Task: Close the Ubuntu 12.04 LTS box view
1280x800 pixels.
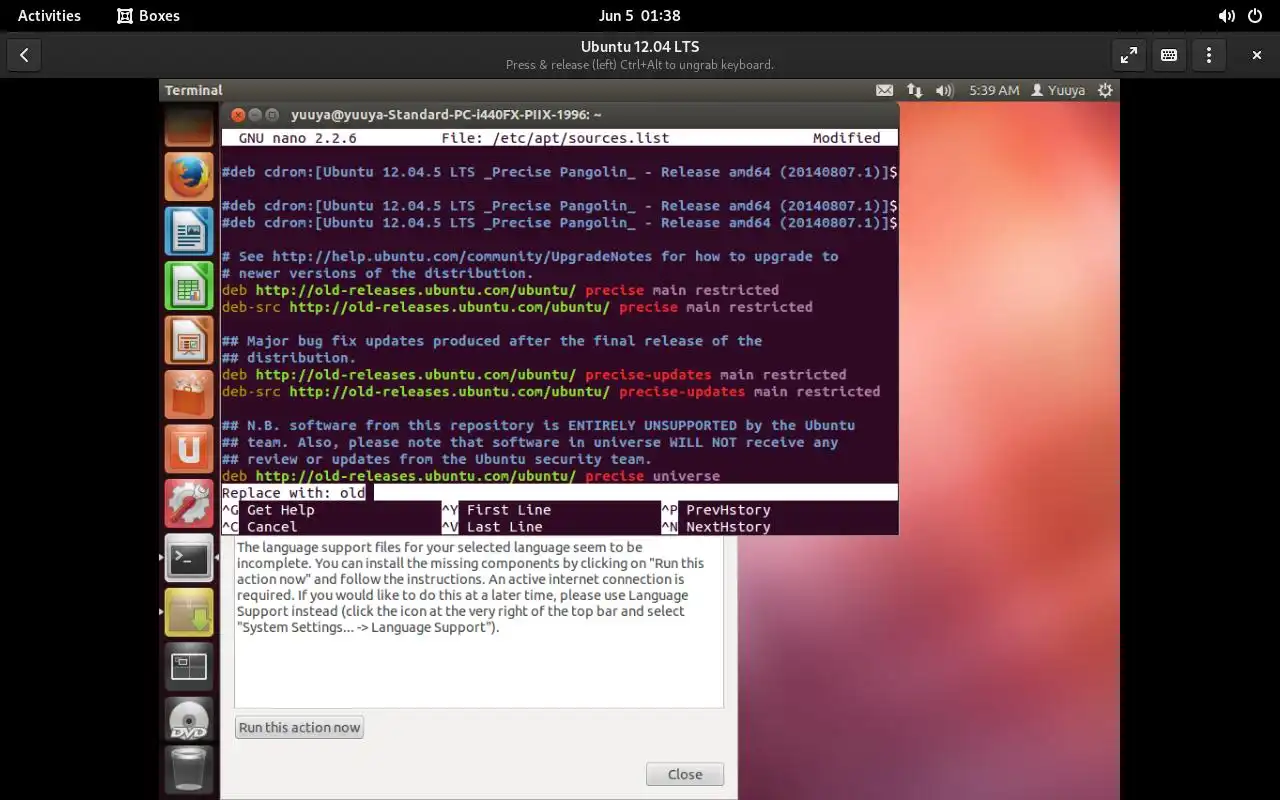Action: tap(1257, 55)
